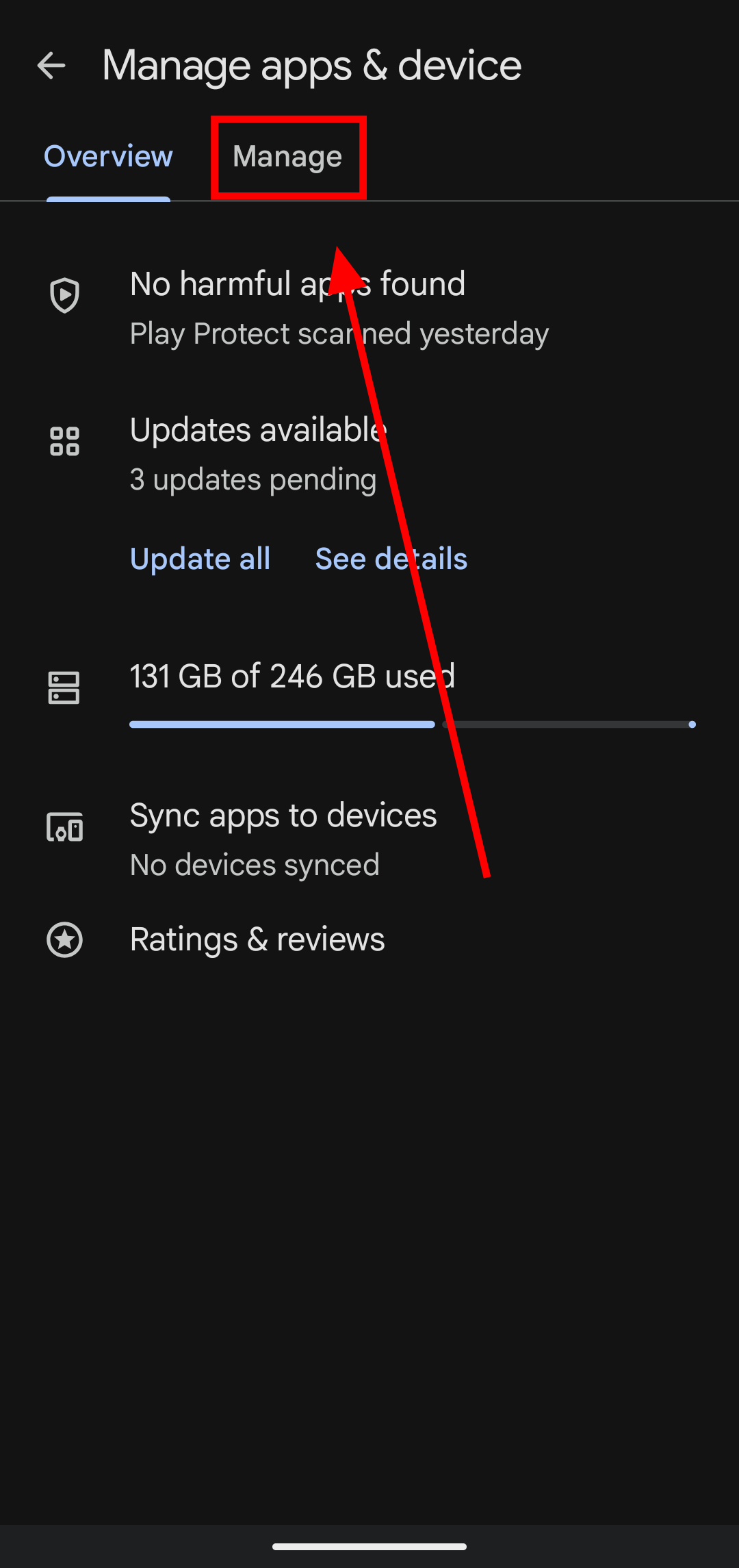Select "Play Protect scanned yesterday" subtitle
The width and height of the screenshot is (739, 1568).
point(339,334)
